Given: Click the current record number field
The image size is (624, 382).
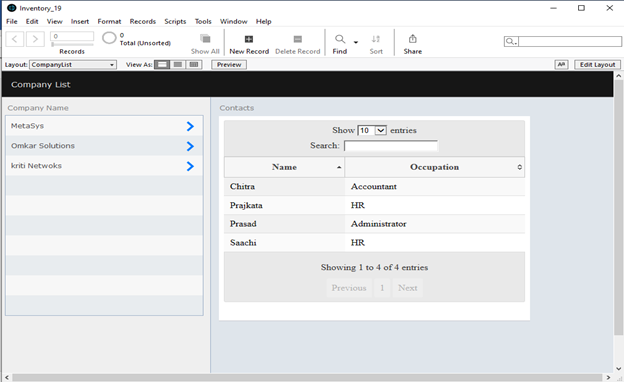Looking at the screenshot, I should (x=72, y=36).
